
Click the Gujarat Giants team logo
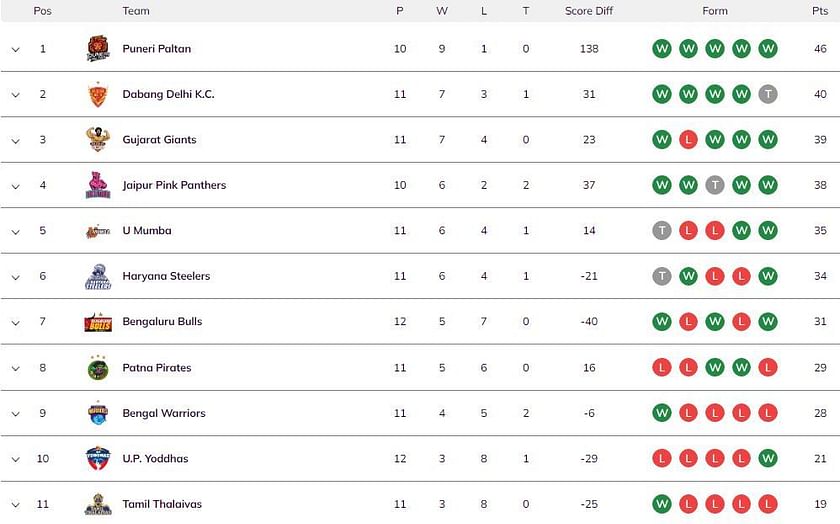click(x=98, y=139)
